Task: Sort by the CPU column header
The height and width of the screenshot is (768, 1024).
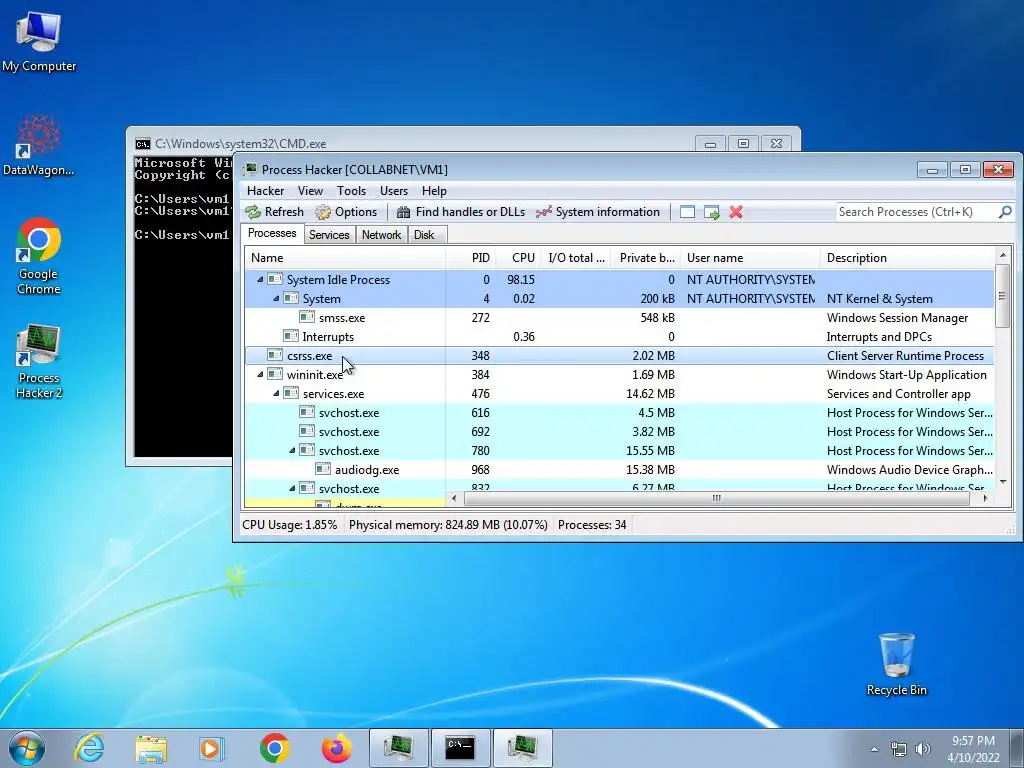Action: tap(518, 258)
